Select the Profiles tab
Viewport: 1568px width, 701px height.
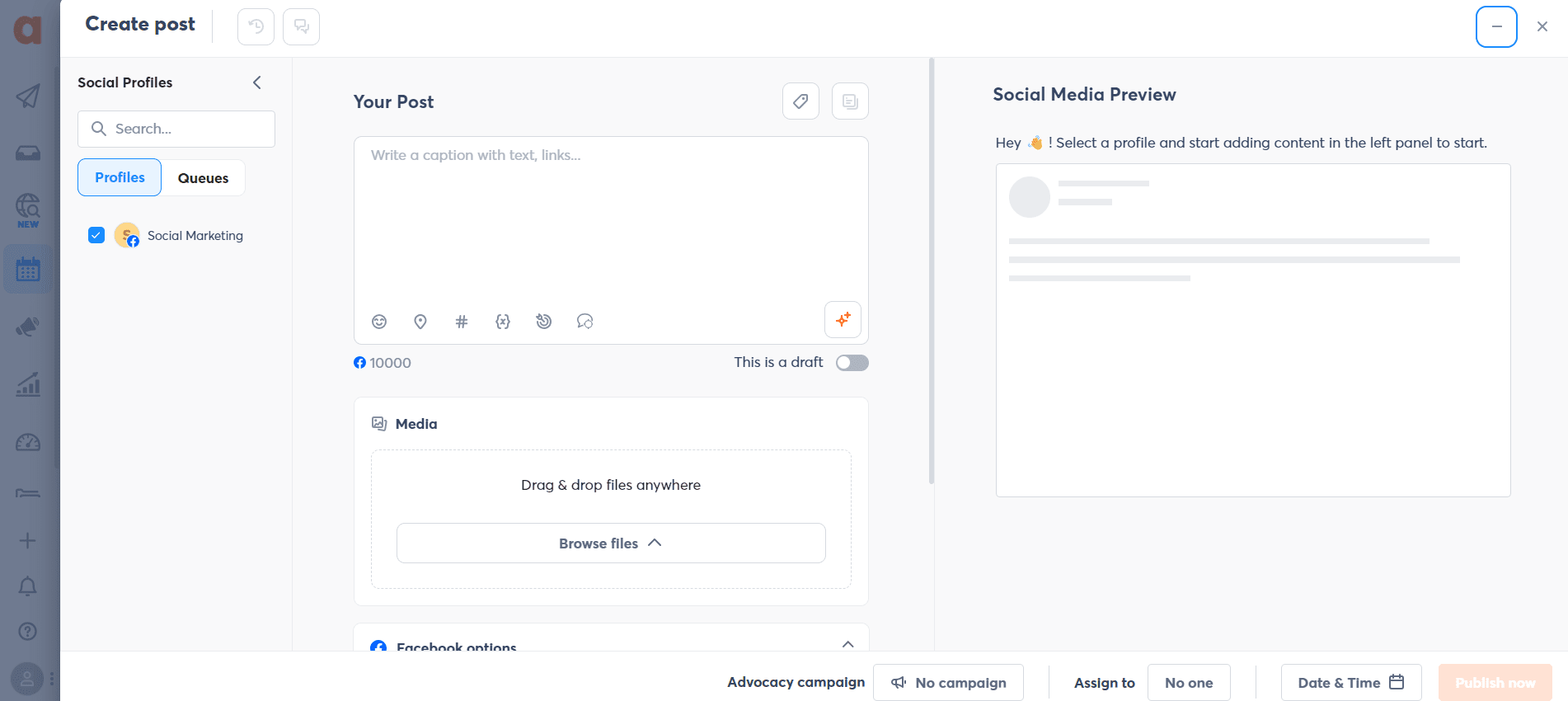pyautogui.click(x=120, y=178)
